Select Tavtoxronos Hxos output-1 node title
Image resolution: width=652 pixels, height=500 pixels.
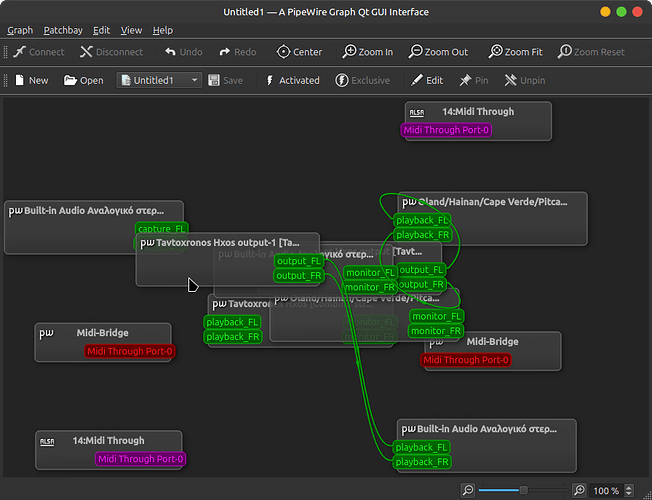227,243
